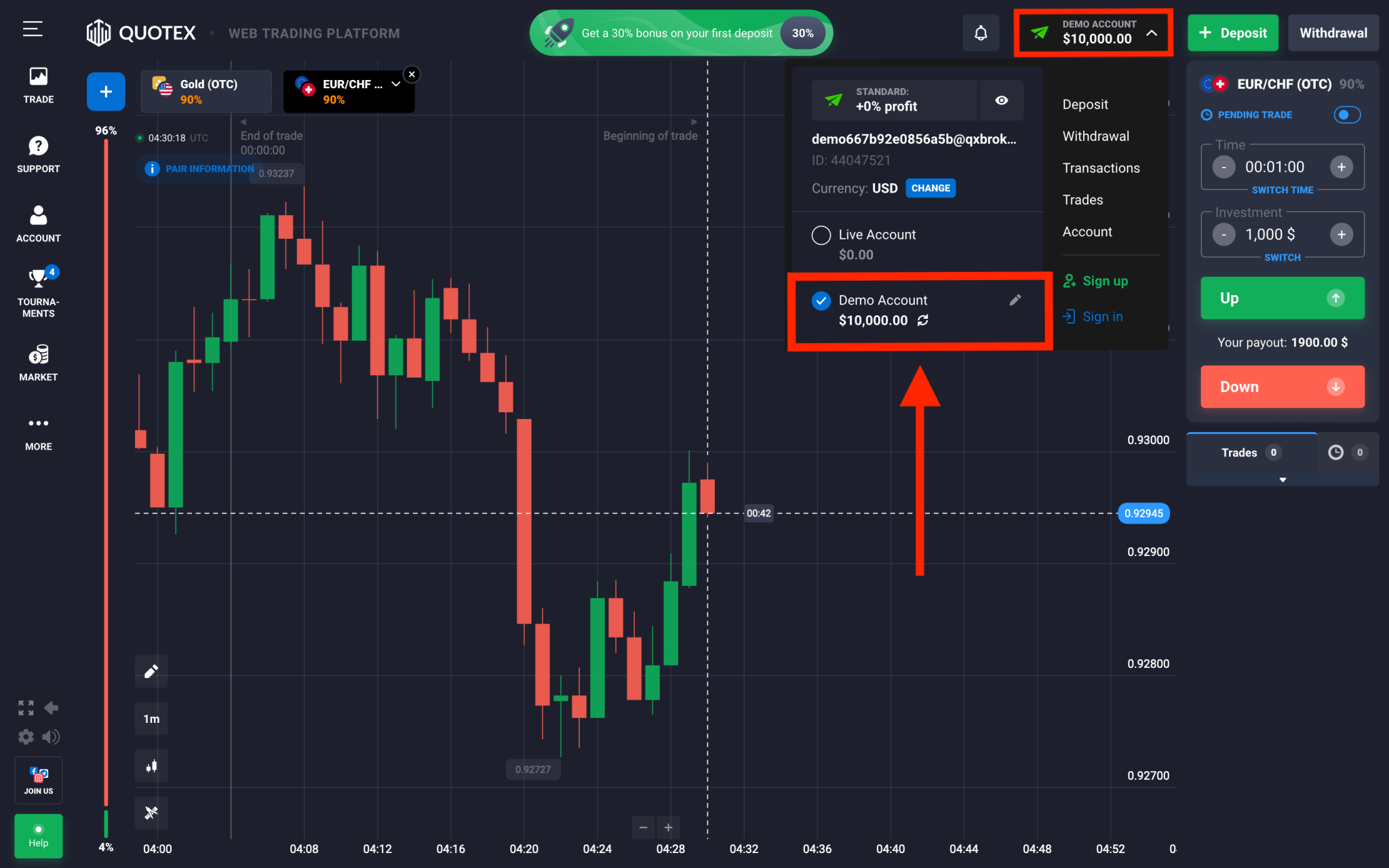Open the drawing pencil tool on chart
This screenshot has height=868, width=1389.
(151, 671)
